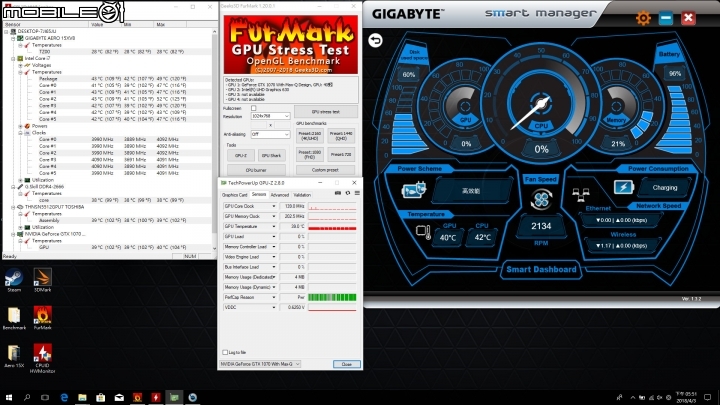Open the GPU Core Clock sensor dropdown
Image resolution: width=720 pixels, height=405 pixels.
pos(274,206)
